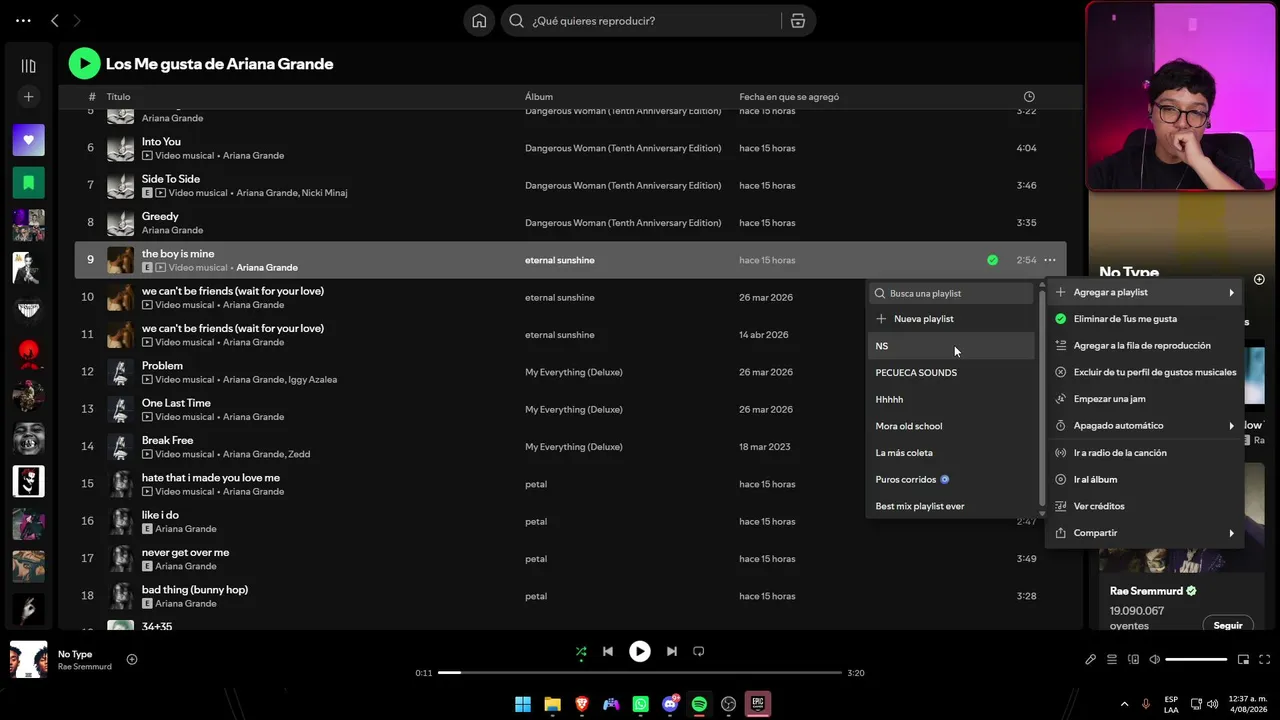Open the Brave browser from the taskbar
This screenshot has width=1280, height=720.
(582, 704)
